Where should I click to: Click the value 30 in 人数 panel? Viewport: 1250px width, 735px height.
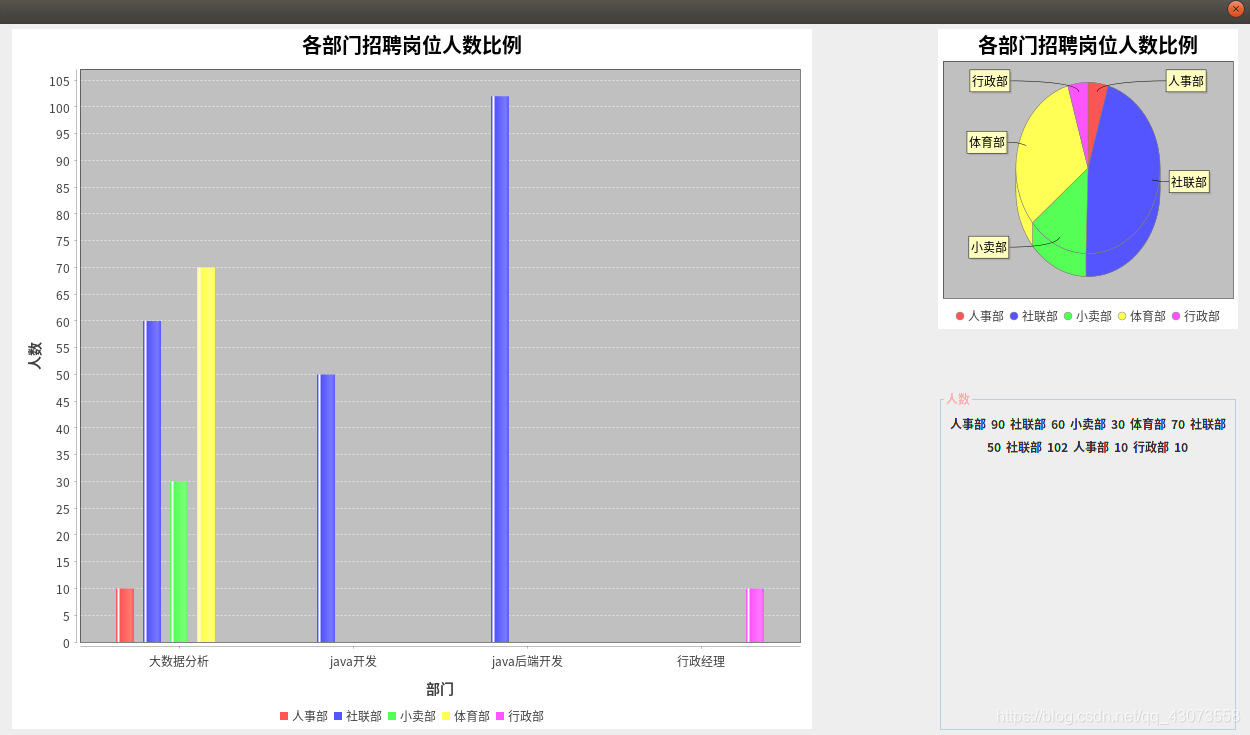click(x=1118, y=424)
